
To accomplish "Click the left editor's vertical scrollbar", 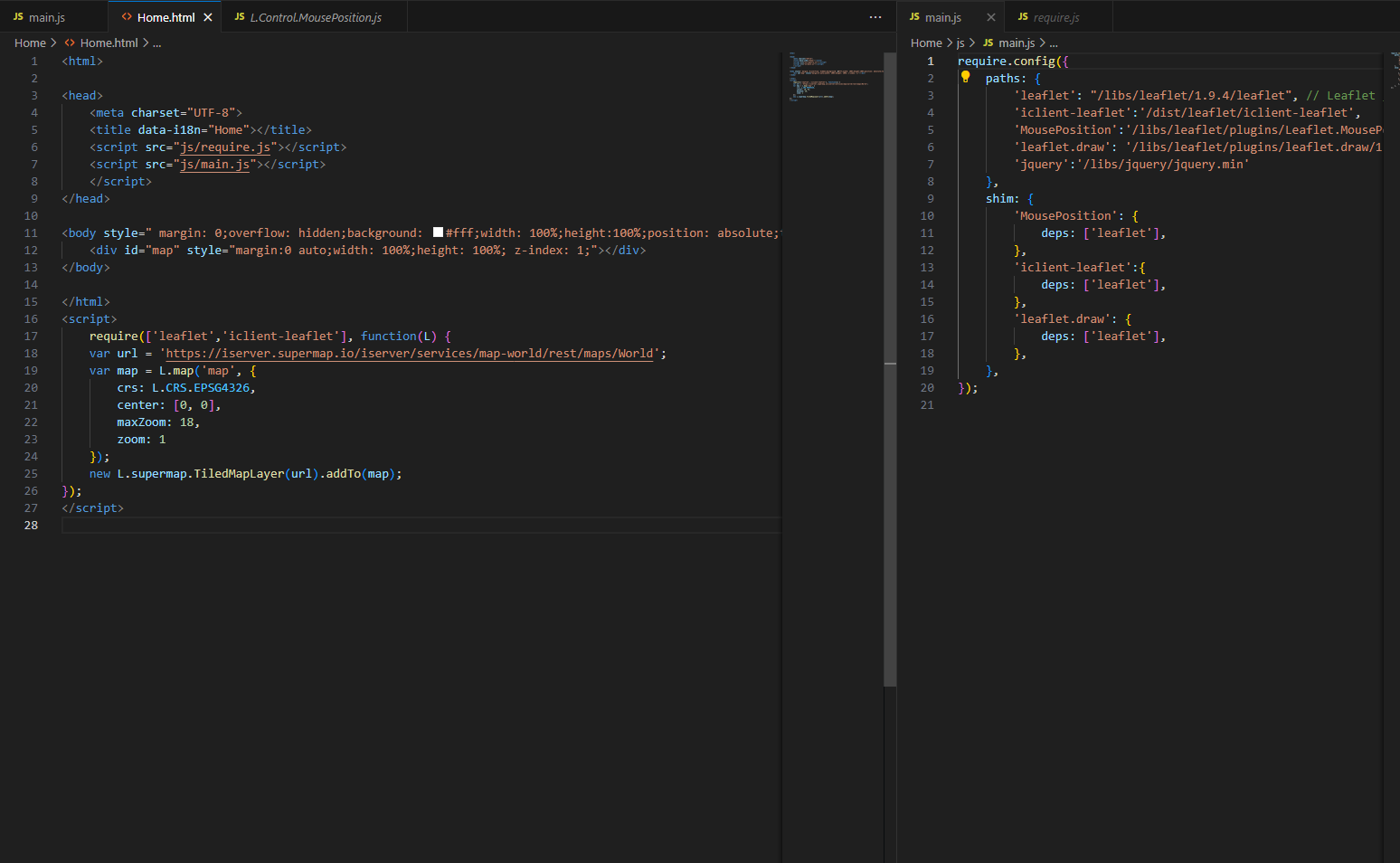I will [890, 370].
